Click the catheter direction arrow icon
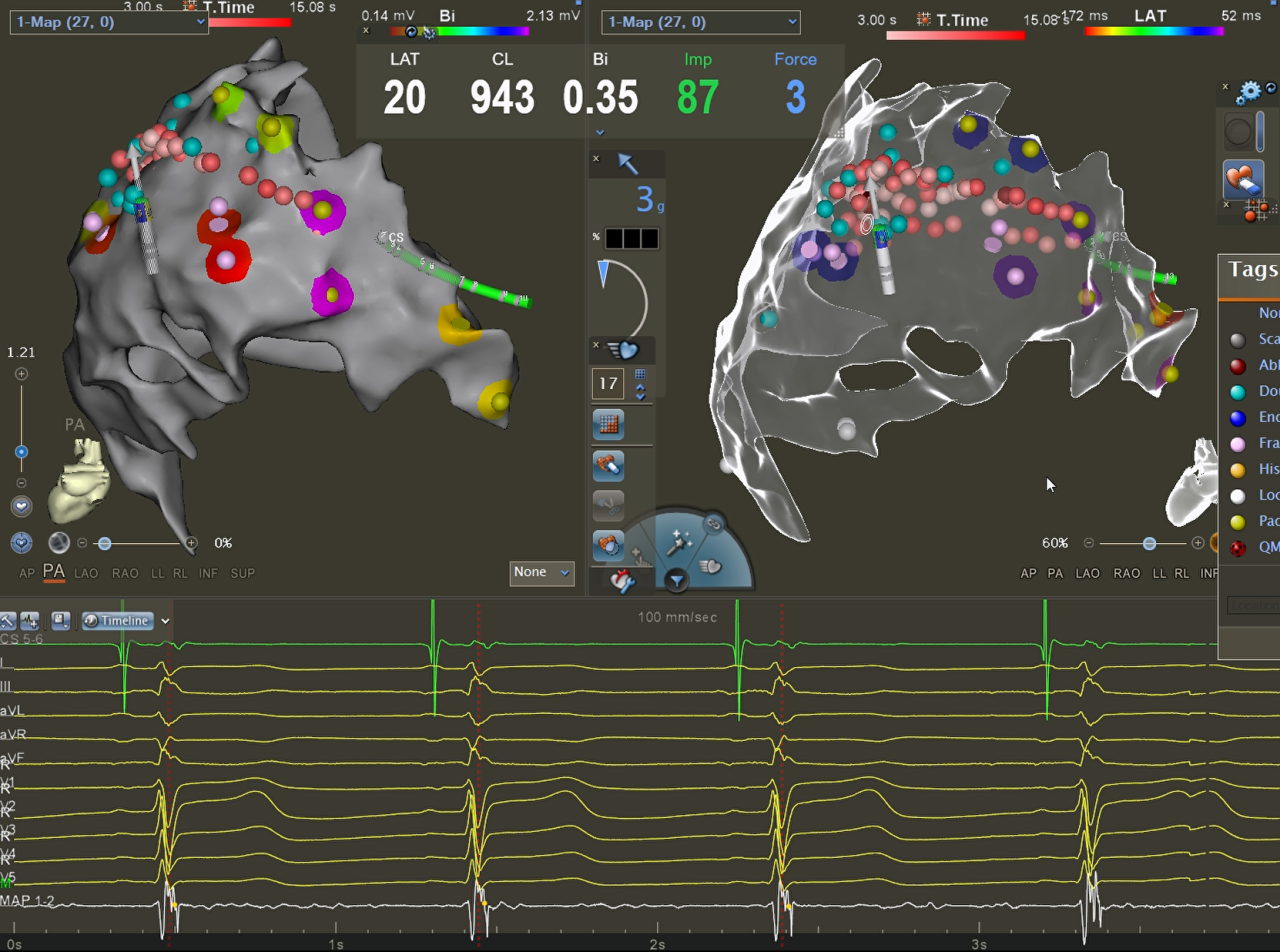This screenshot has width=1280, height=952. pos(628,164)
